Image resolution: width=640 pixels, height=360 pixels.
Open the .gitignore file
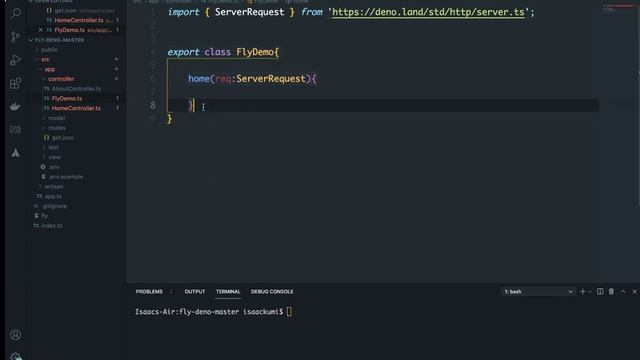coord(54,206)
